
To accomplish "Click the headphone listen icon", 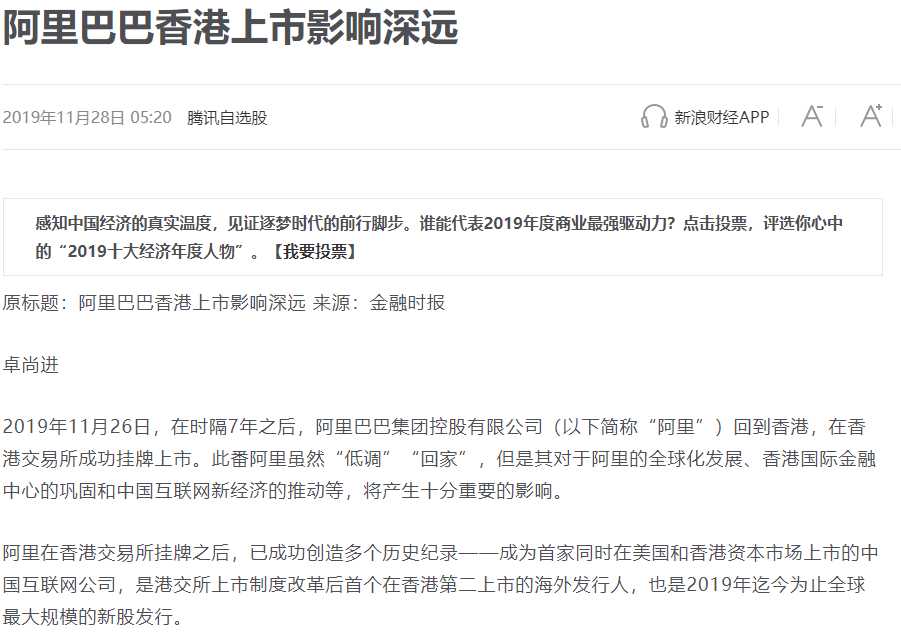I will coord(653,117).
